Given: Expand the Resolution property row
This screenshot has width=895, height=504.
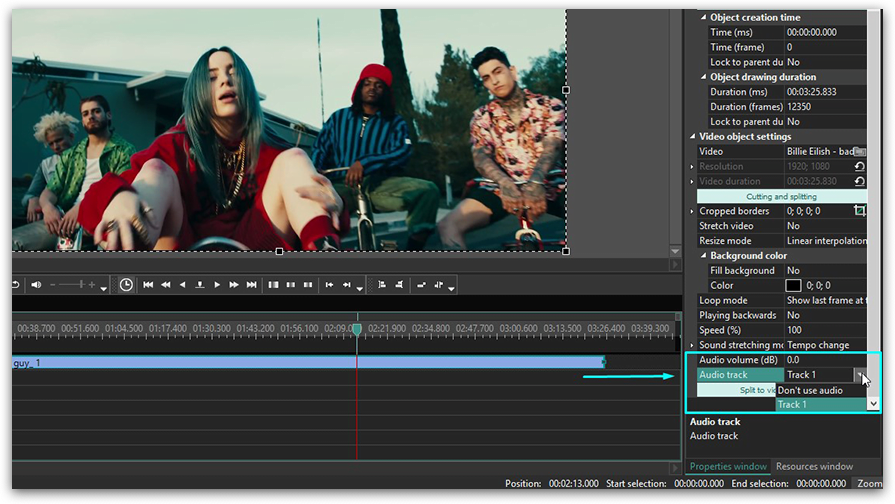Looking at the screenshot, I should click(x=692, y=167).
